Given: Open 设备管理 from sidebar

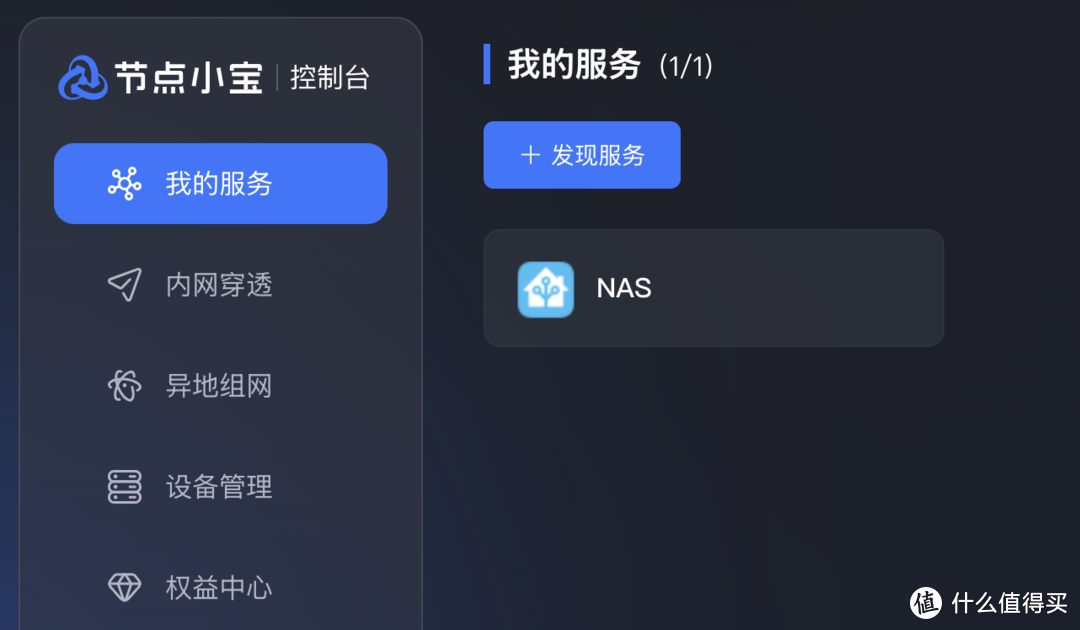Looking at the screenshot, I should [x=219, y=487].
